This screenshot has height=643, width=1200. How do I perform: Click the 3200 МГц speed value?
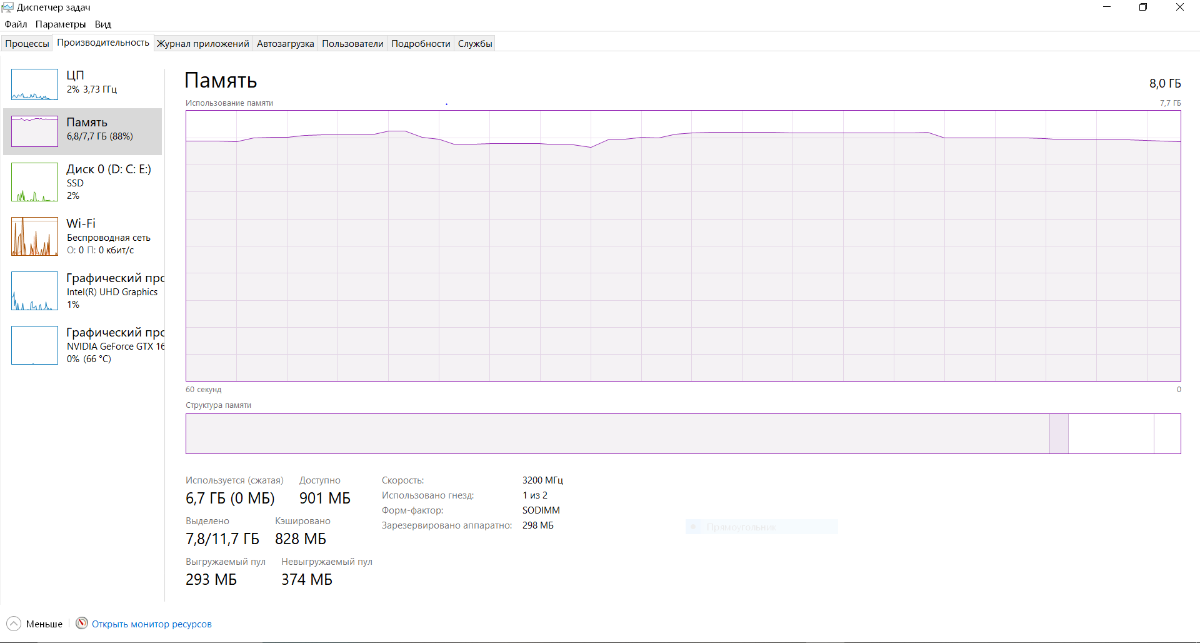tap(543, 480)
